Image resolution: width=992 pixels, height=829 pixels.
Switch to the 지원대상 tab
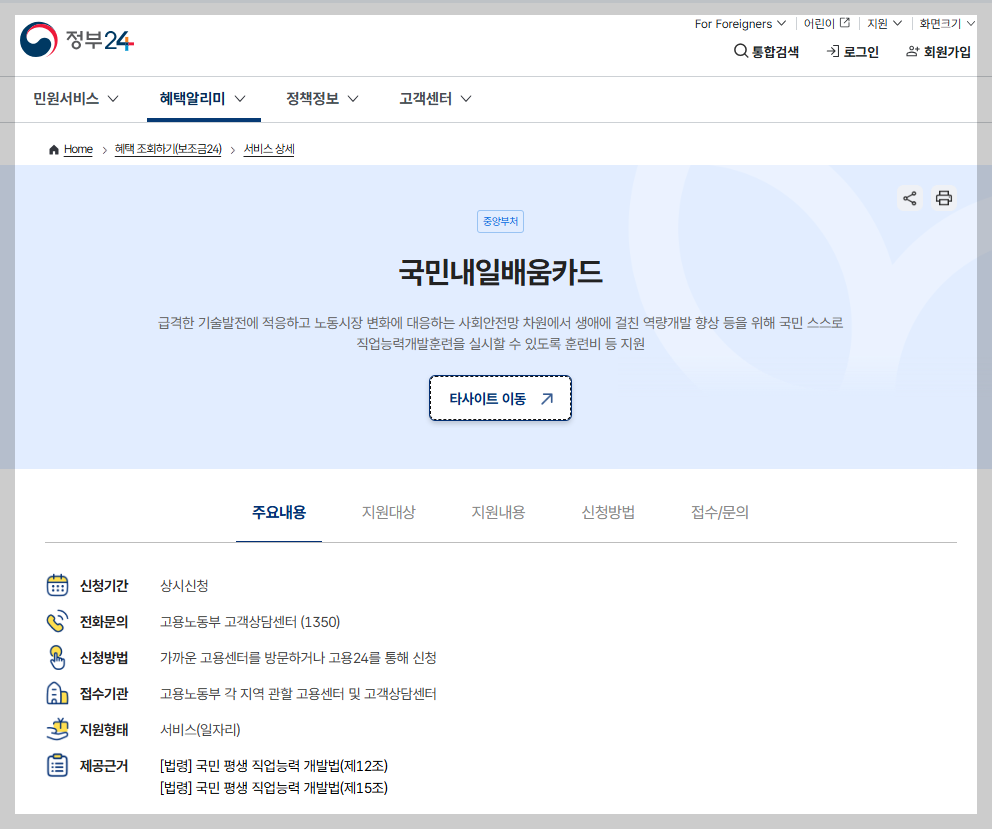pos(389,511)
